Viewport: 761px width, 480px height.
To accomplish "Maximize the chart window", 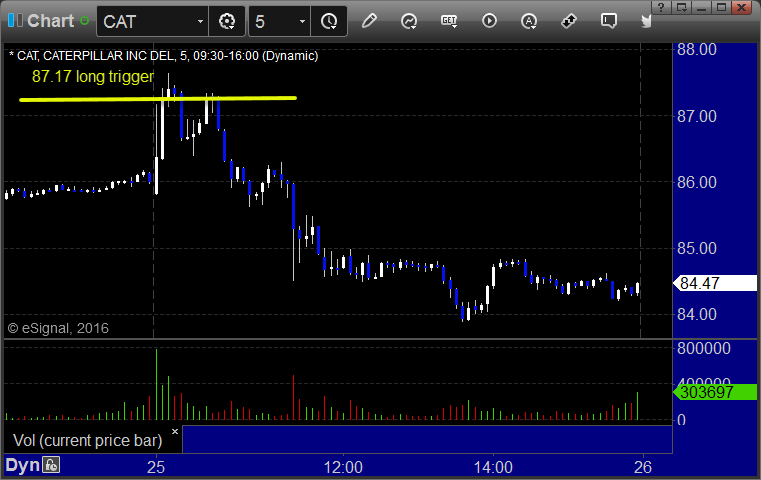I will coord(721,7).
